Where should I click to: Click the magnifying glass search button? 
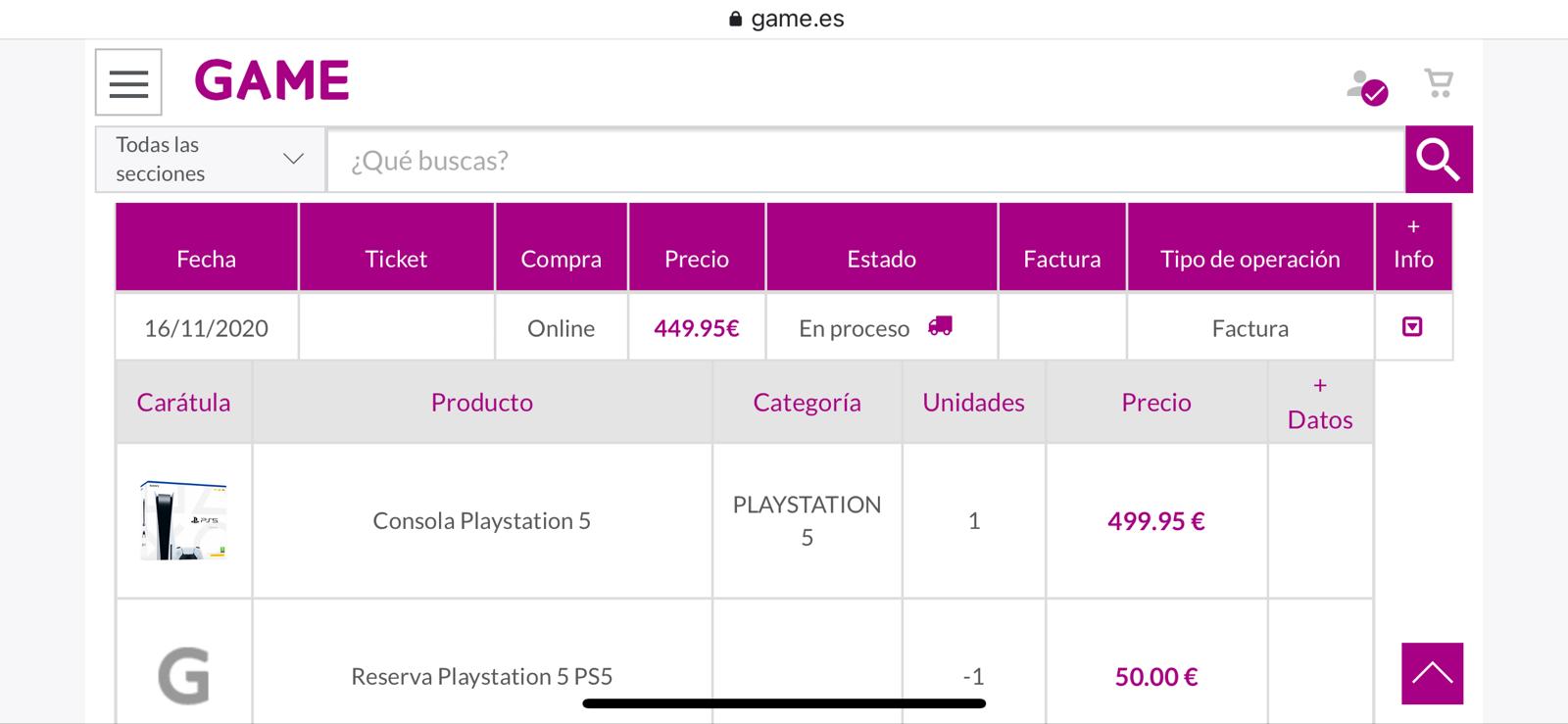[x=1438, y=160]
